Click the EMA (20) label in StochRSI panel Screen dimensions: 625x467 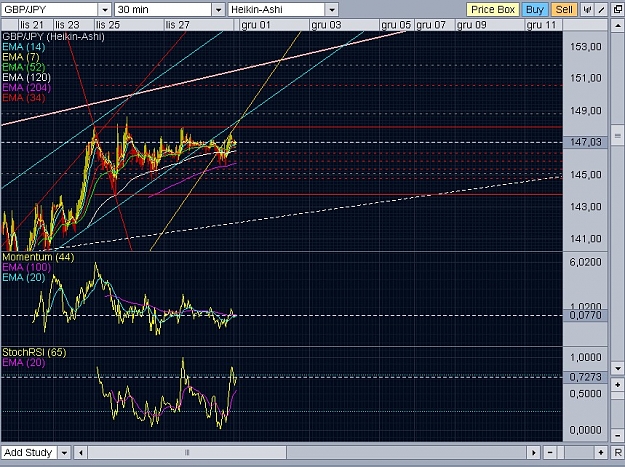click(24, 363)
